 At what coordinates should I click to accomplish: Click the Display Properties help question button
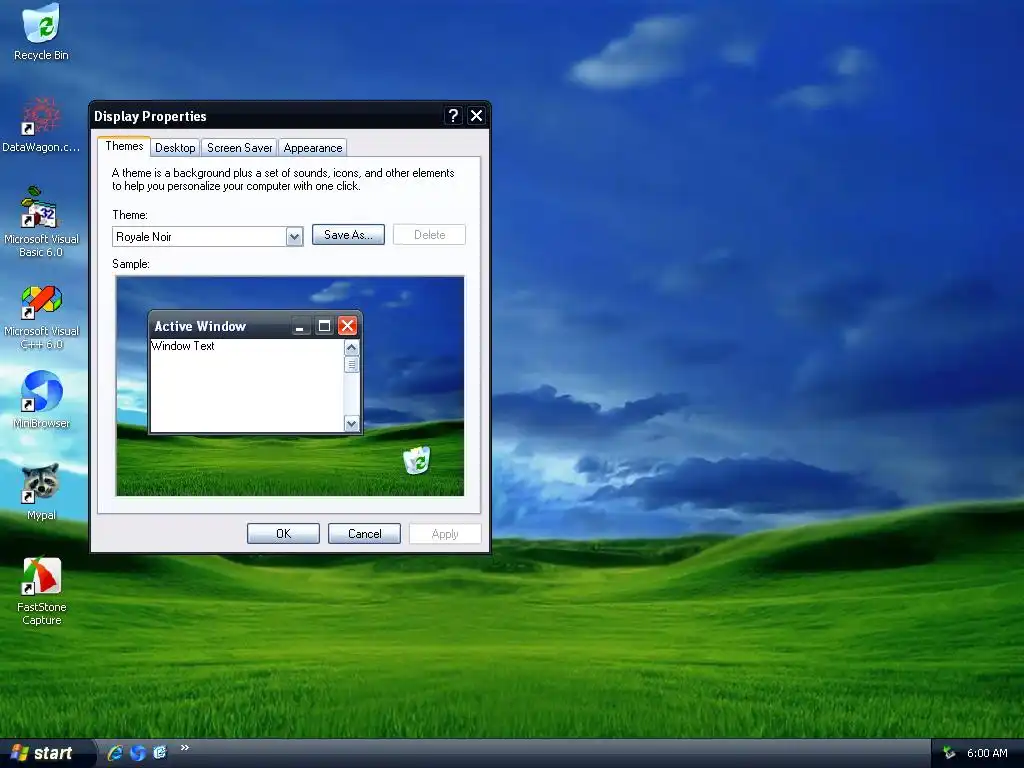[x=453, y=116]
